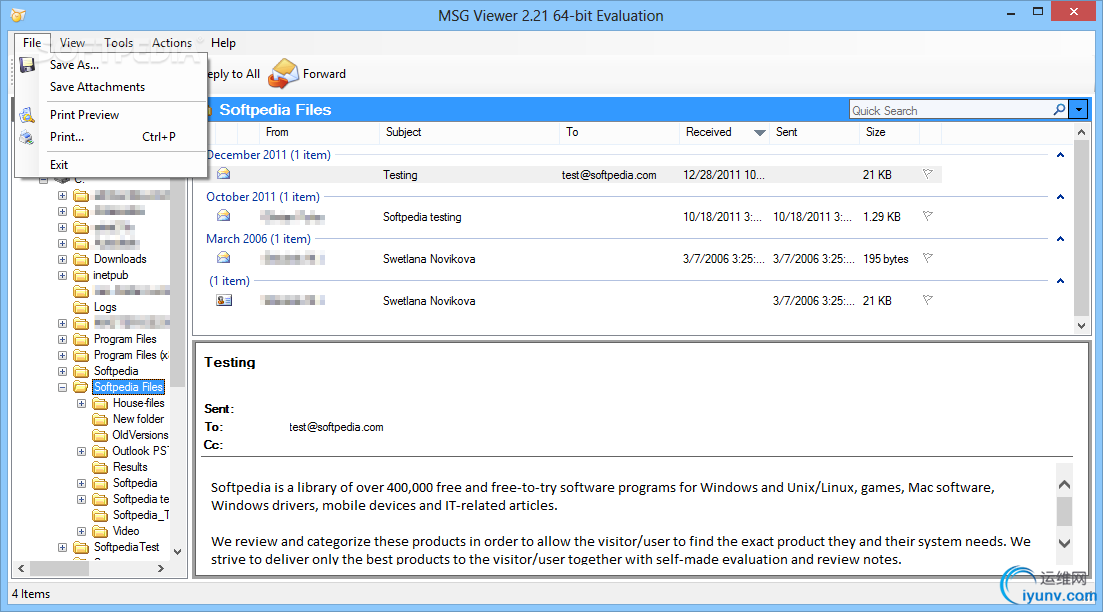Select the Softpedia_T folder in tree
This screenshot has height=612, width=1103.
click(141, 515)
